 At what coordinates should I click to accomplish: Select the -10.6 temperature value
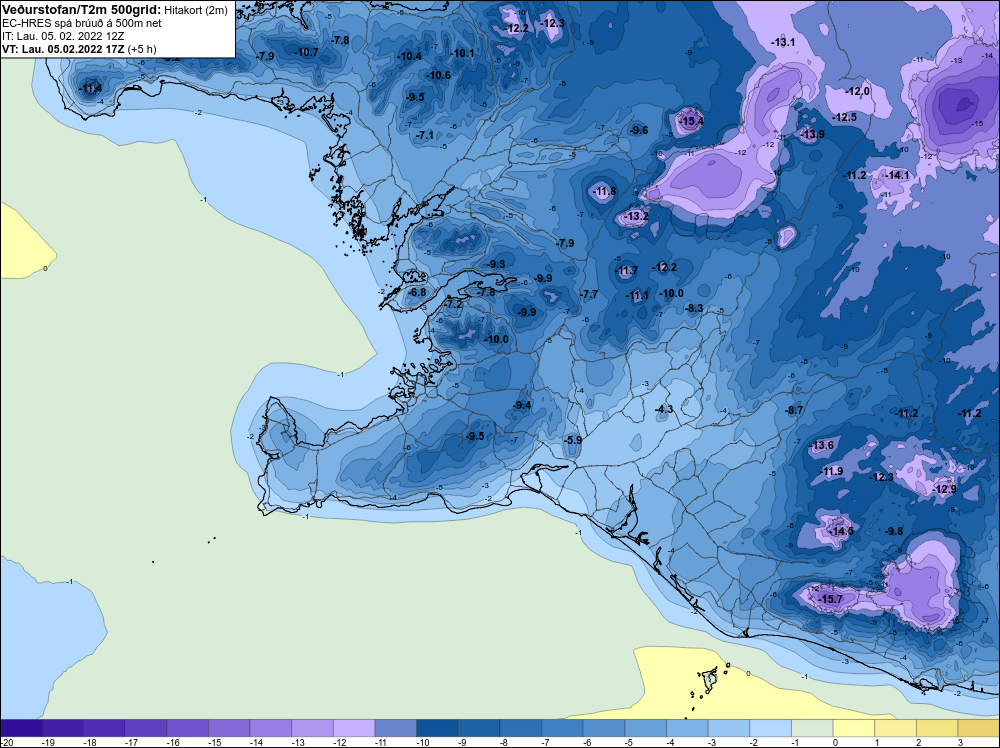click(438, 75)
